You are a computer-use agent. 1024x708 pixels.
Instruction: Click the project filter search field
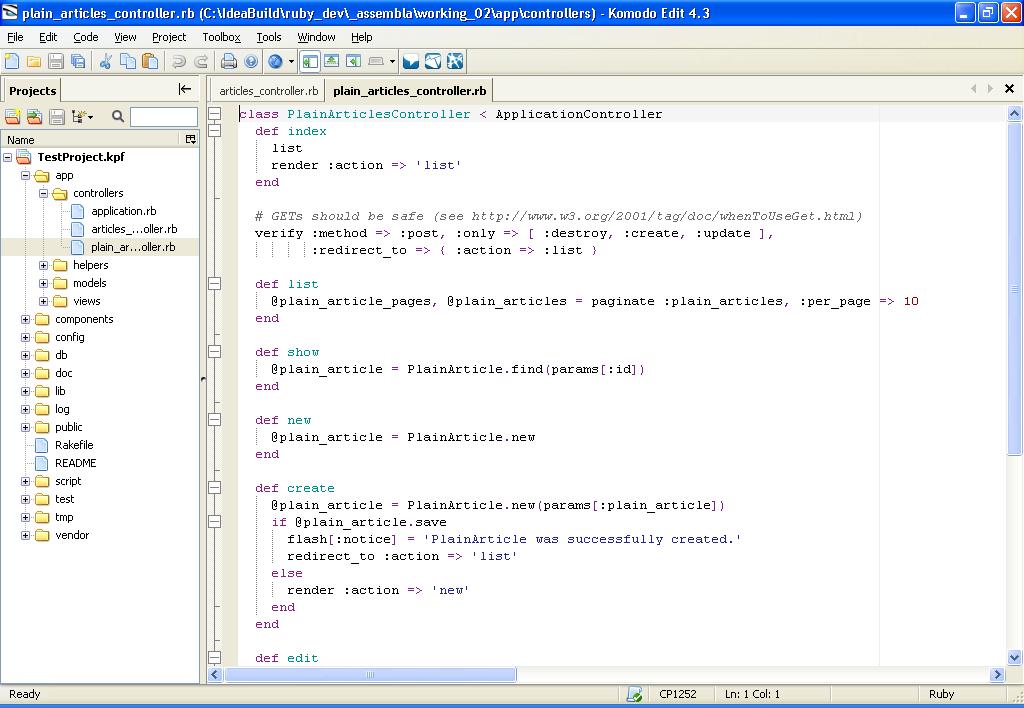coord(163,117)
